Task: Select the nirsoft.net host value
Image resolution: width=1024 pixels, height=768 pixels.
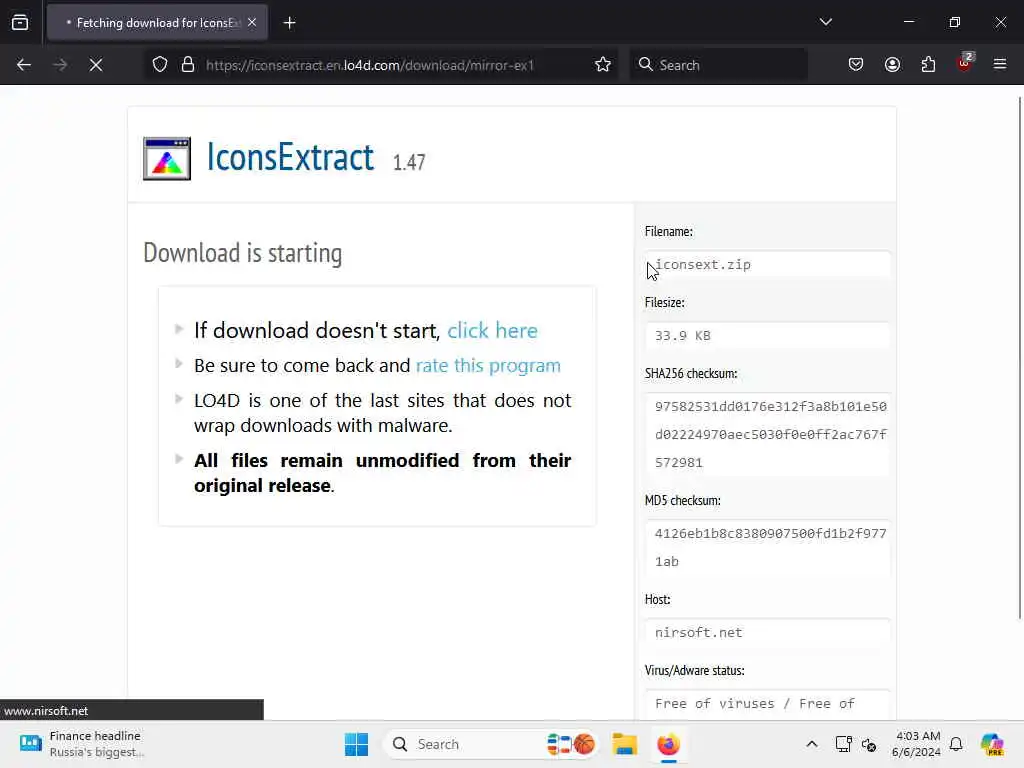Action: click(767, 632)
